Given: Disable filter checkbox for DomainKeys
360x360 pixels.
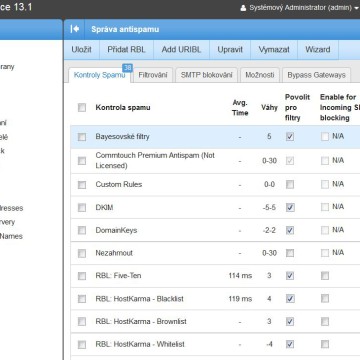Looking at the screenshot, I should 290,230.
